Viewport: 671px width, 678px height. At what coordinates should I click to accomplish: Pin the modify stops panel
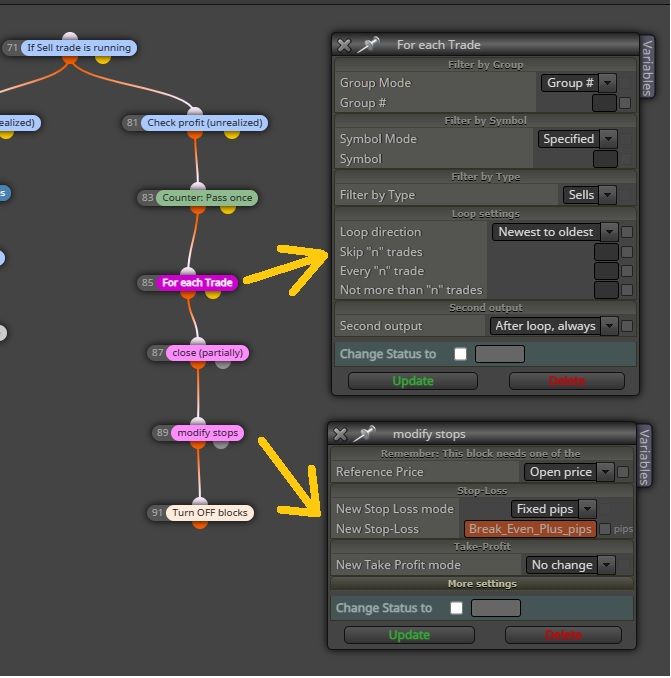(364, 434)
